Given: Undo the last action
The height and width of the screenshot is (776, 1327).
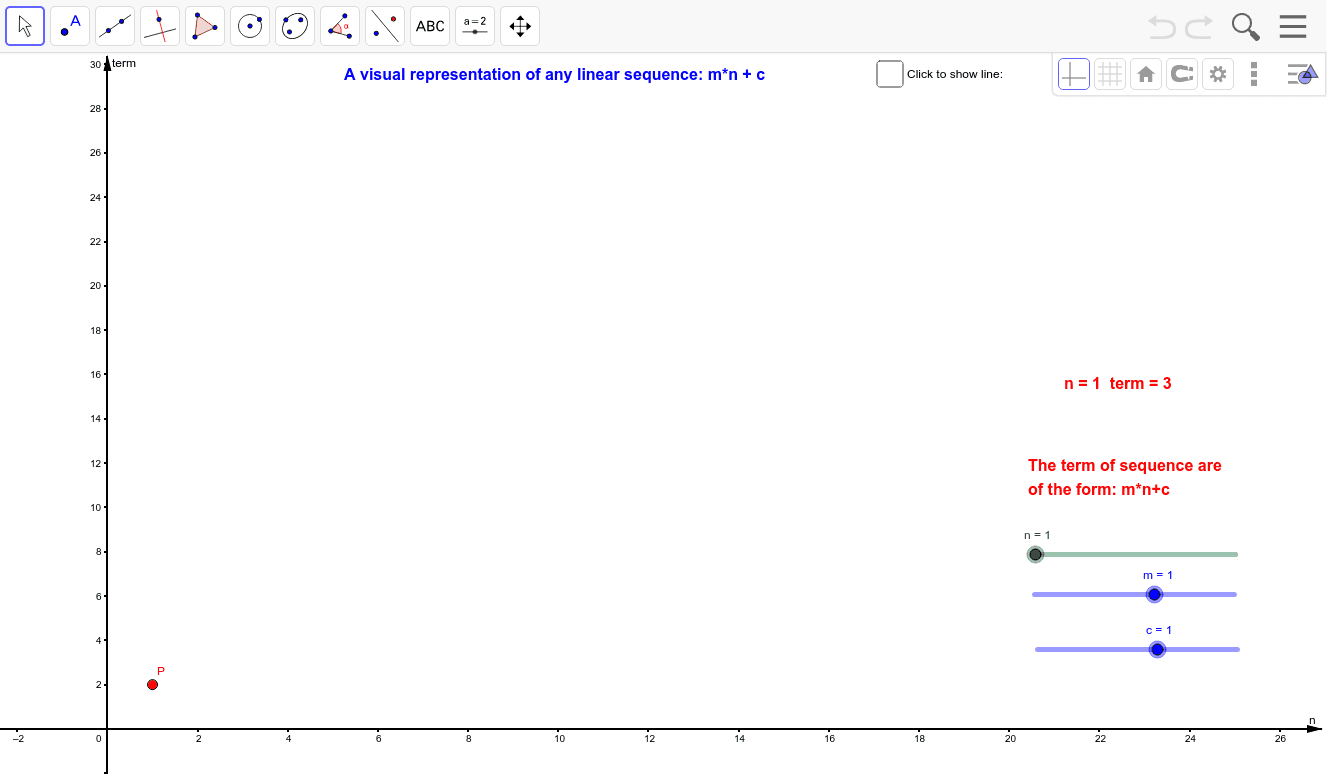Looking at the screenshot, I should pos(1162,26).
